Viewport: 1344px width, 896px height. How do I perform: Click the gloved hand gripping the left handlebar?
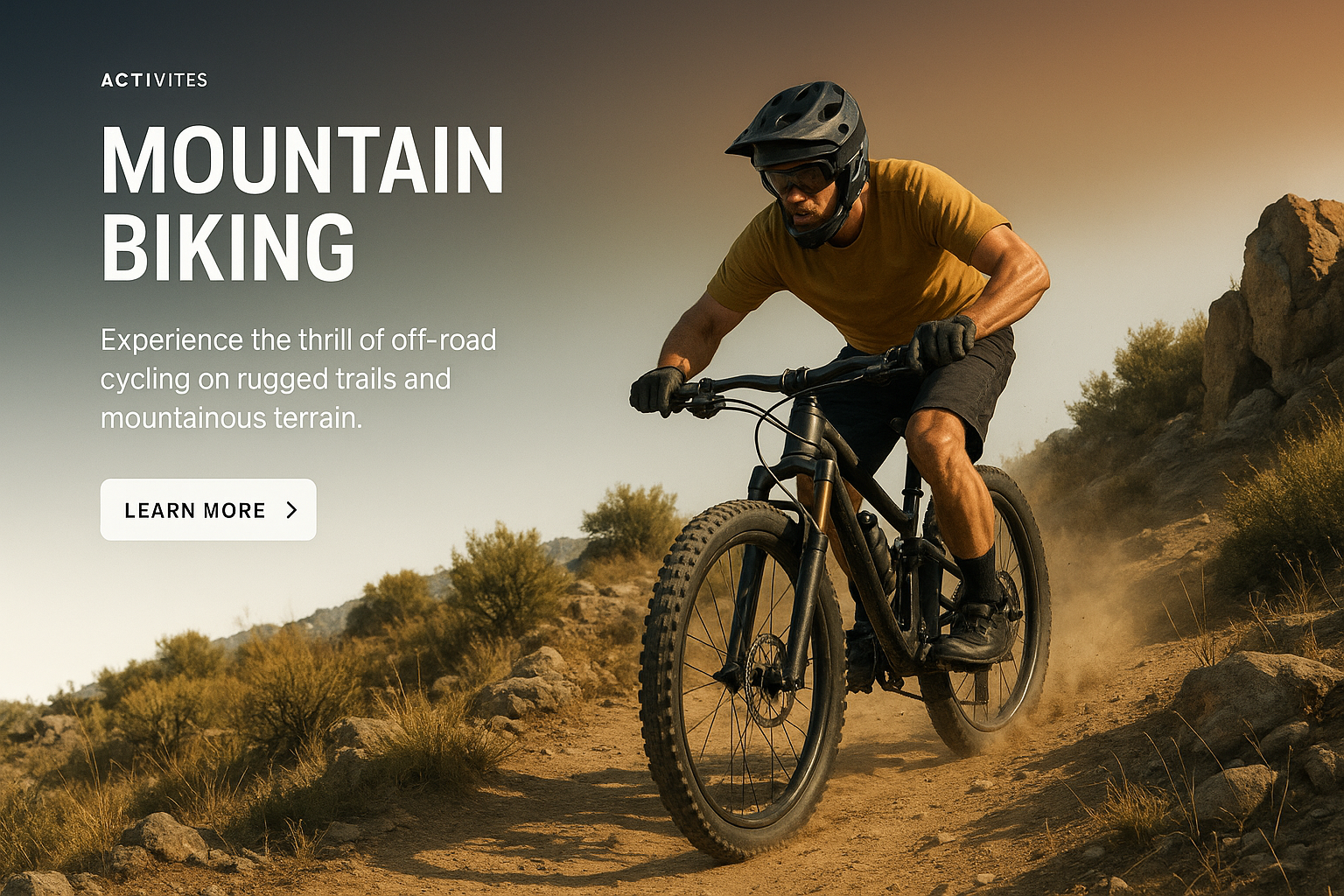click(656, 390)
